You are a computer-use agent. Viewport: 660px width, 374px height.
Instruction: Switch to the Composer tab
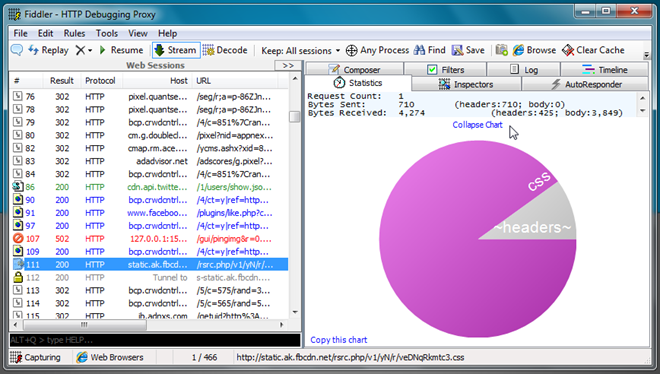click(354, 69)
